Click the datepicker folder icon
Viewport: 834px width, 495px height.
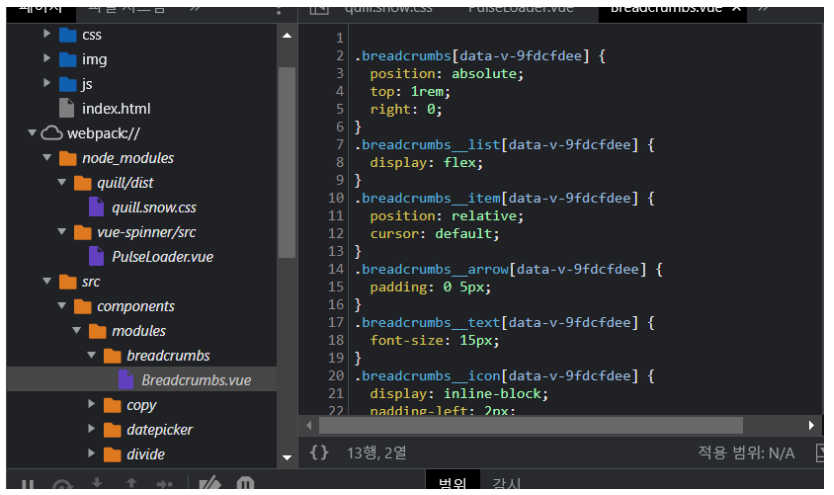(112, 430)
